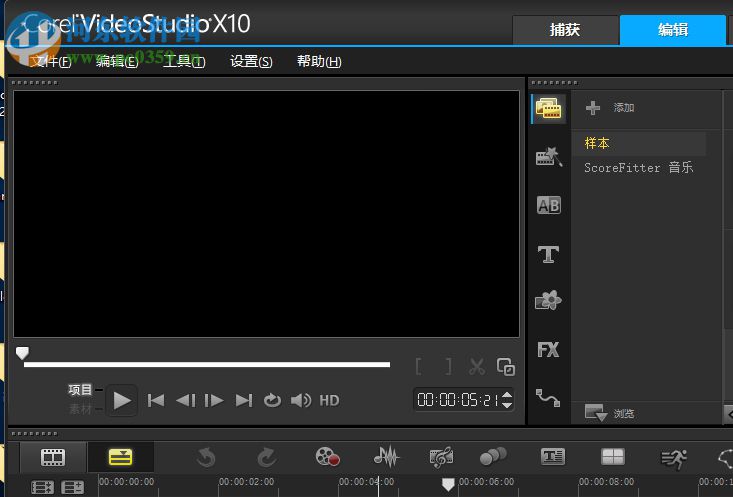Toggle HD preview mode
733x497 pixels.
coord(329,401)
